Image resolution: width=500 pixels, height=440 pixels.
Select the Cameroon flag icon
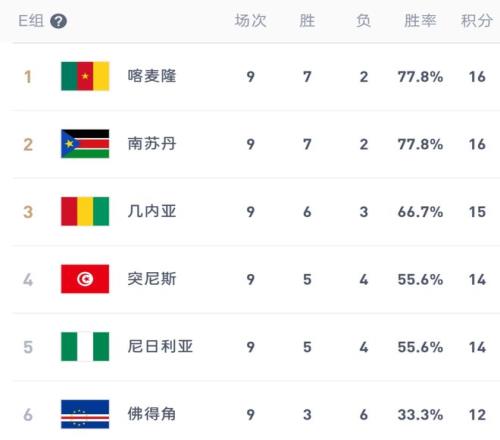(x=85, y=76)
